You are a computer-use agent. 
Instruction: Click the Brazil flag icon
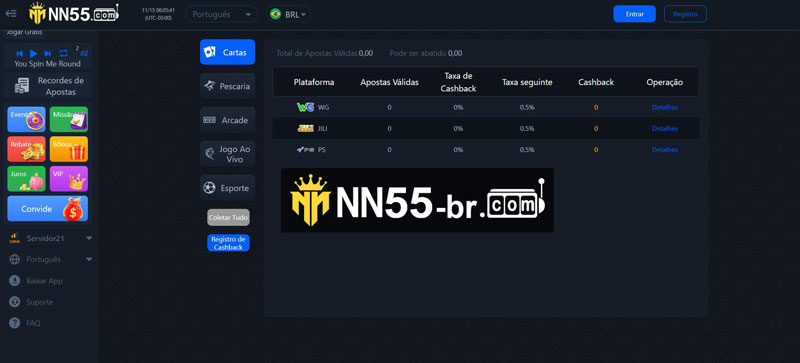(276, 14)
